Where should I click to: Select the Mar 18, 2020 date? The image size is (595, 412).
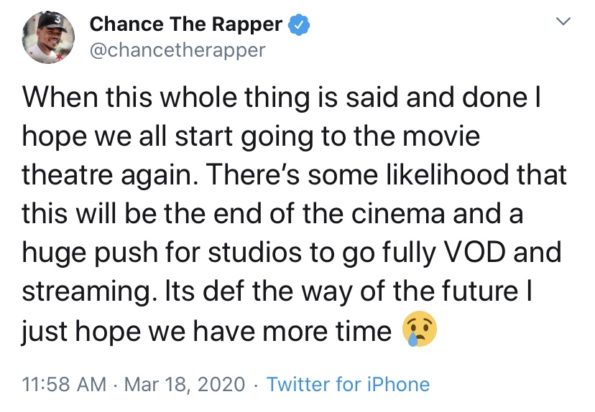pos(184,384)
